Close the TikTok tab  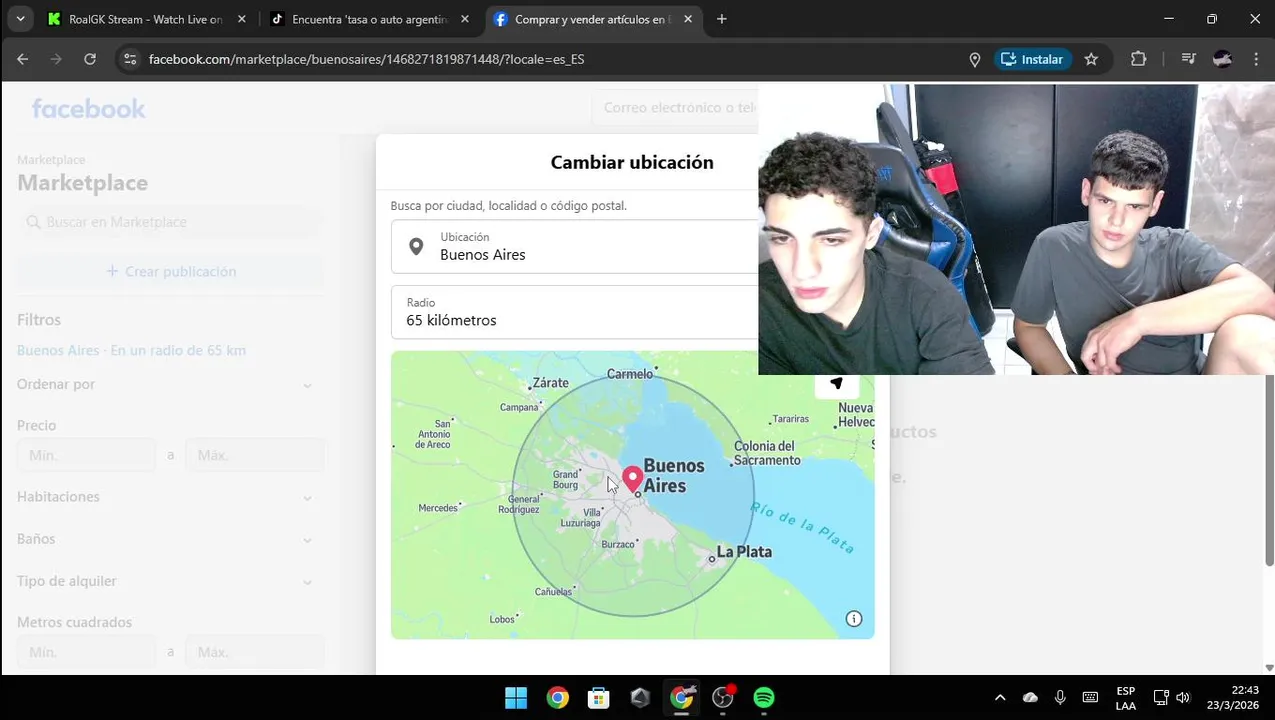coord(464,19)
